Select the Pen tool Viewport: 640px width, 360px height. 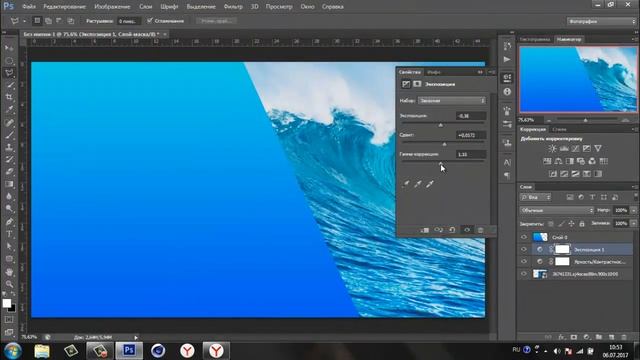[x=9, y=222]
